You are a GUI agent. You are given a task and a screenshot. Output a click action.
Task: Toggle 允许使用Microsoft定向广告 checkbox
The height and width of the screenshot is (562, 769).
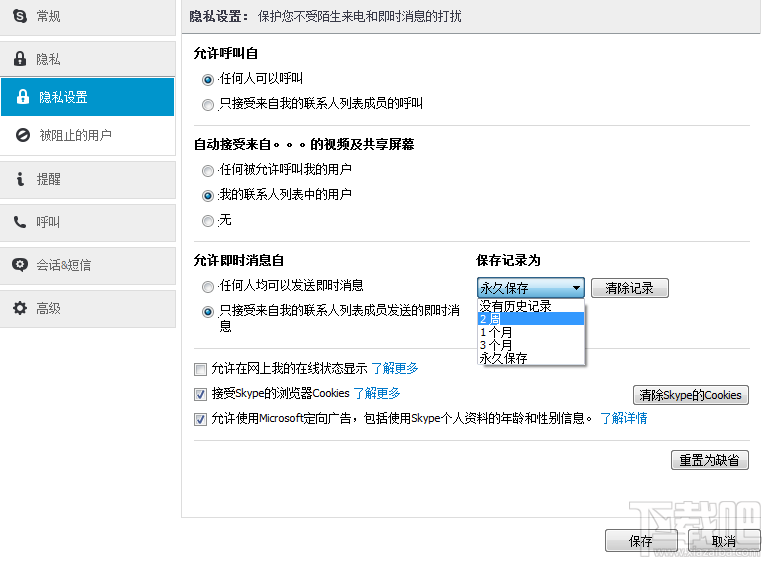(x=200, y=419)
